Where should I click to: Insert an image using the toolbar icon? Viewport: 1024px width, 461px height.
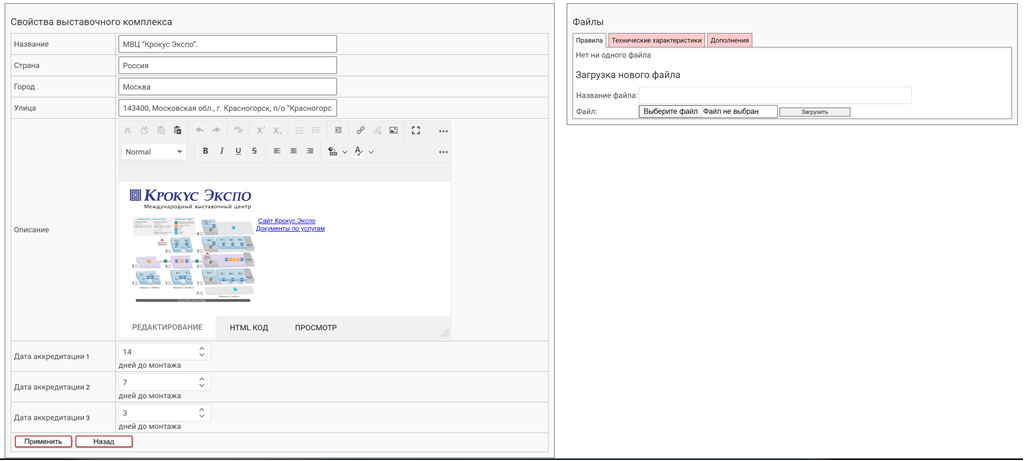(393, 131)
